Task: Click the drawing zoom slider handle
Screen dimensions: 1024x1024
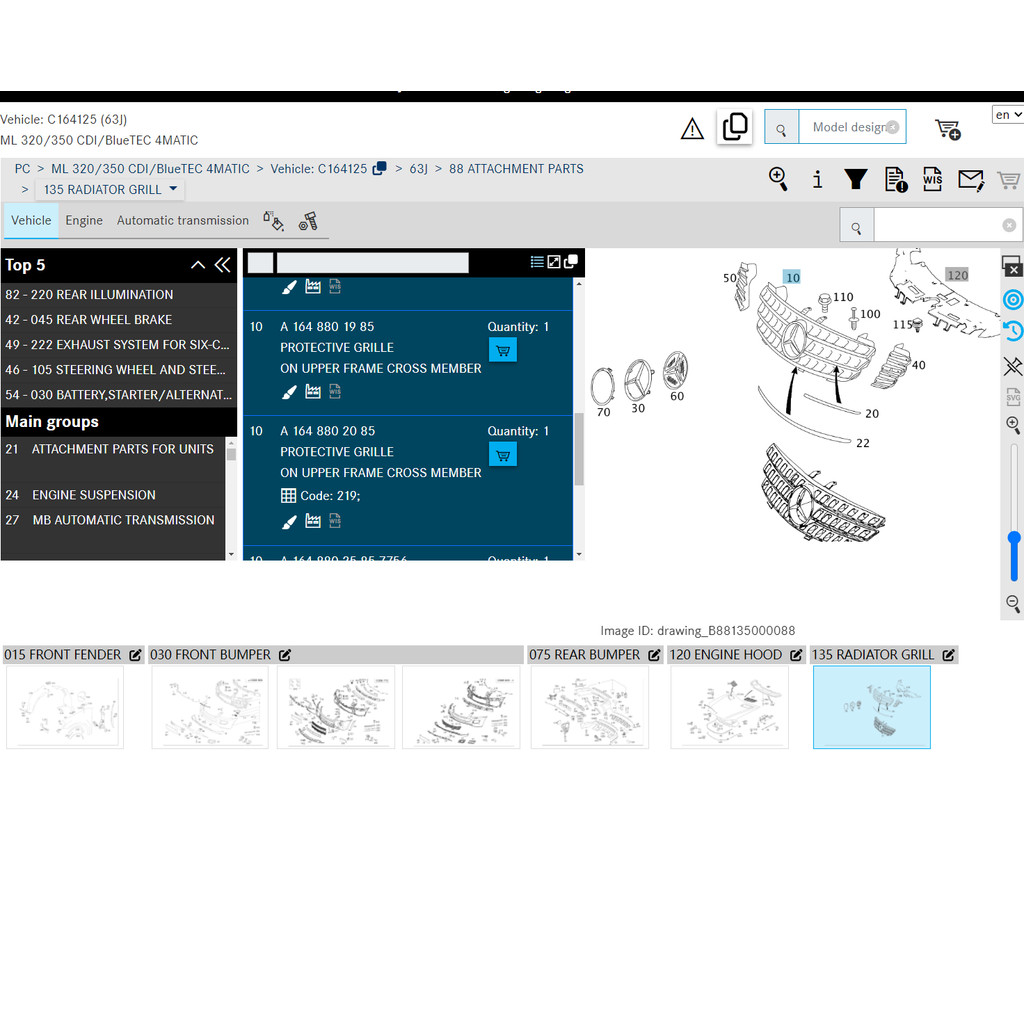Action: click(1014, 538)
